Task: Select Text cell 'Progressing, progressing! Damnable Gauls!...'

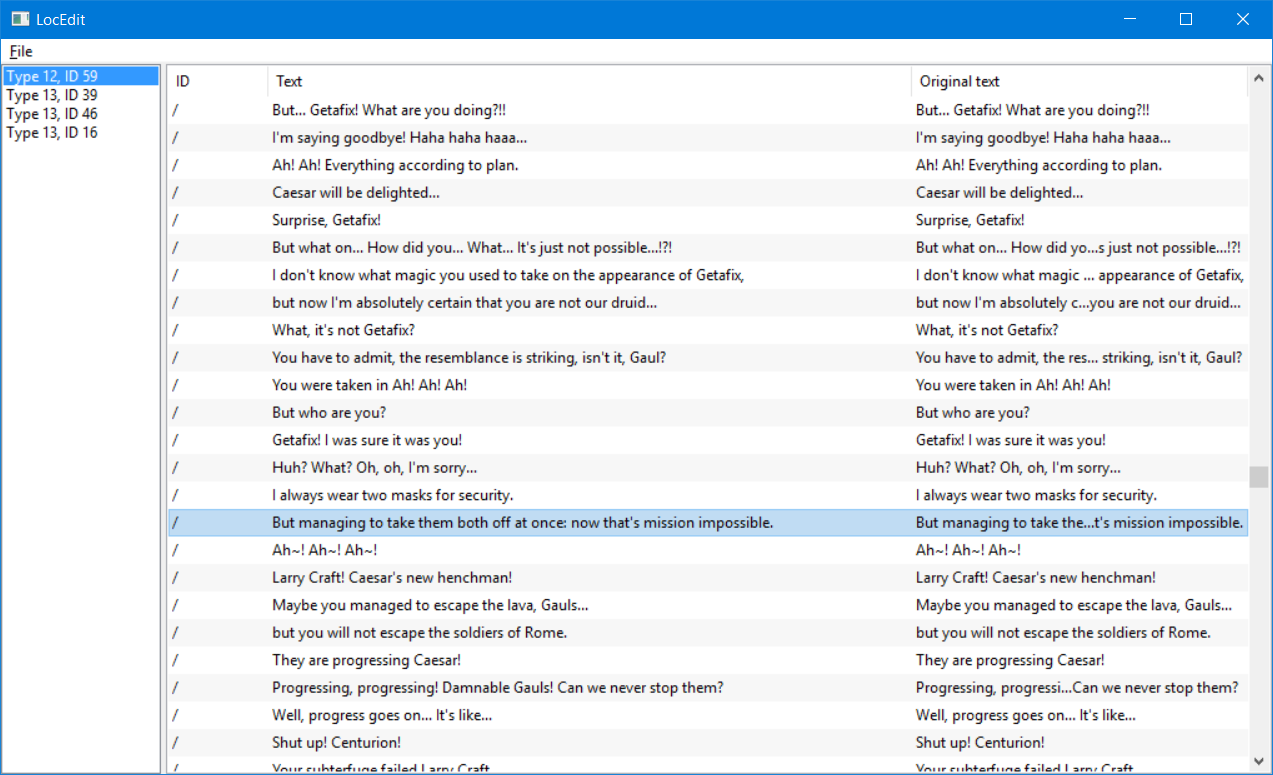Action: coord(498,687)
